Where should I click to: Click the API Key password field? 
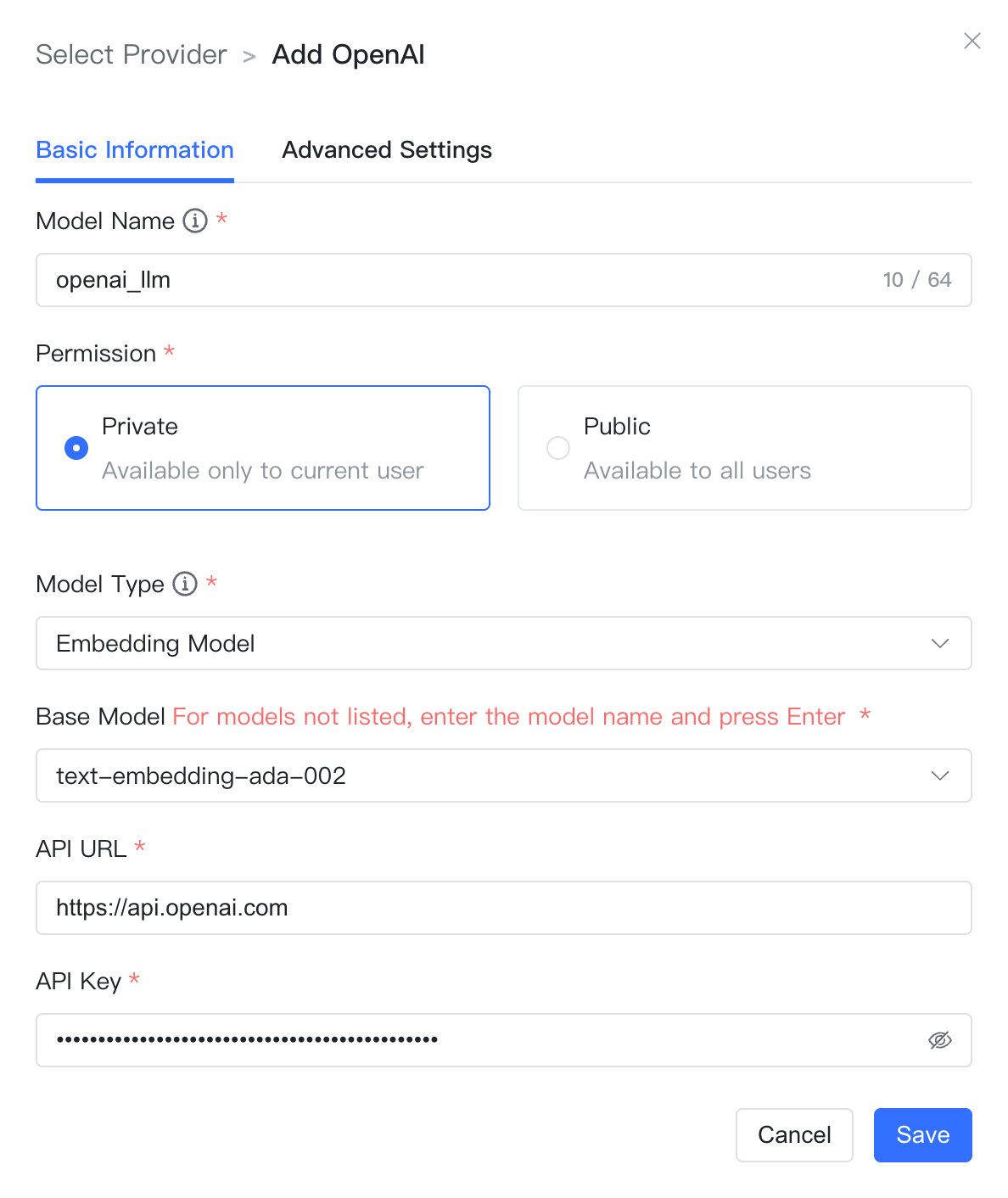coord(504,1040)
